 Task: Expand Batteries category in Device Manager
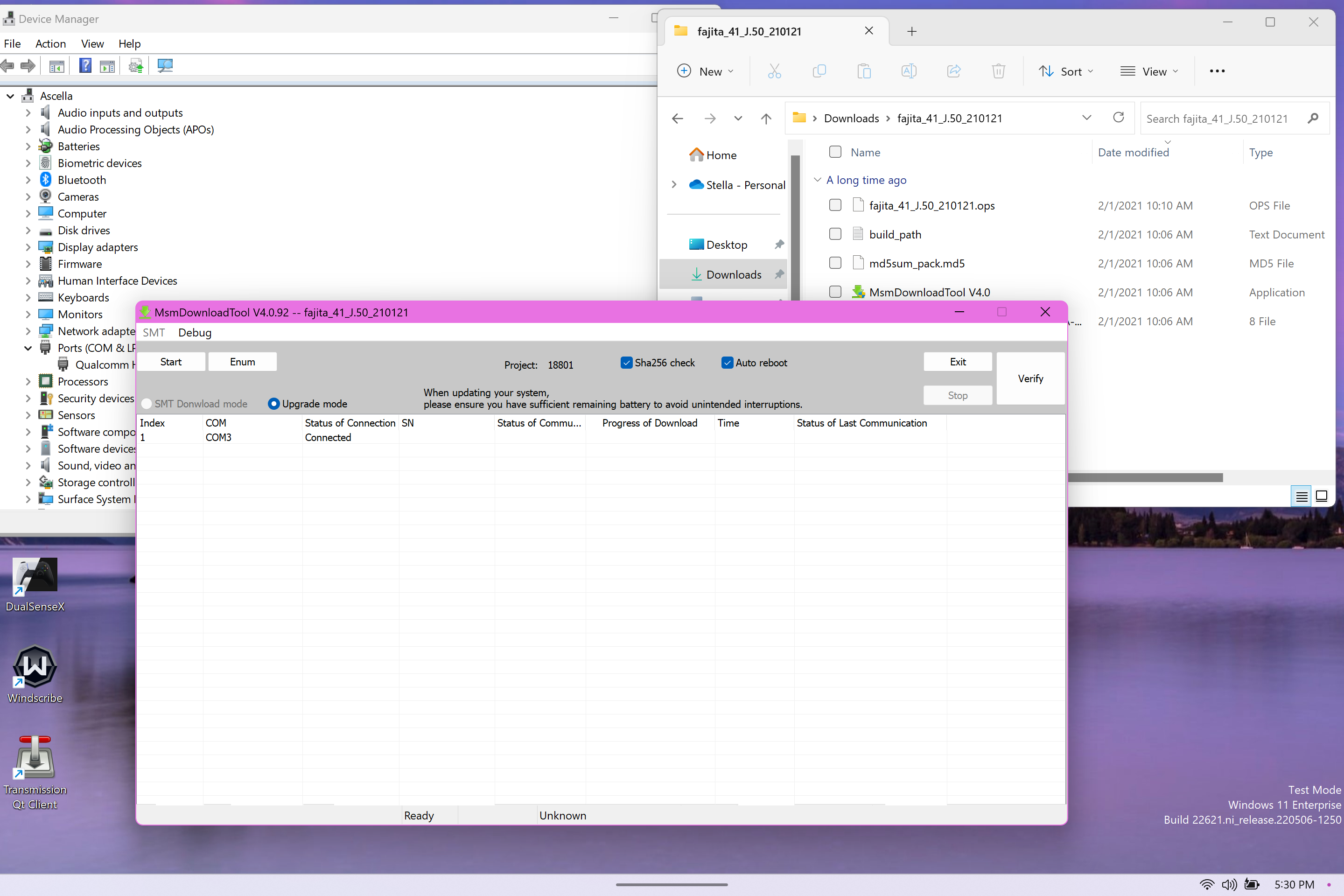click(27, 145)
